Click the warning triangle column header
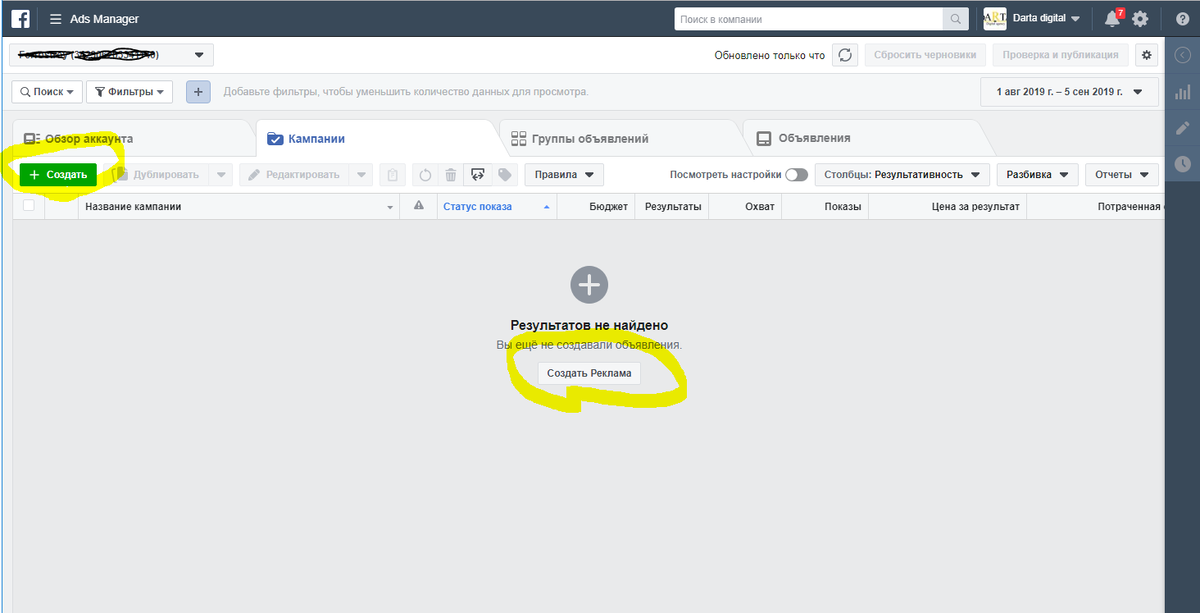Viewport: 1200px width, 613px height. coord(419,206)
